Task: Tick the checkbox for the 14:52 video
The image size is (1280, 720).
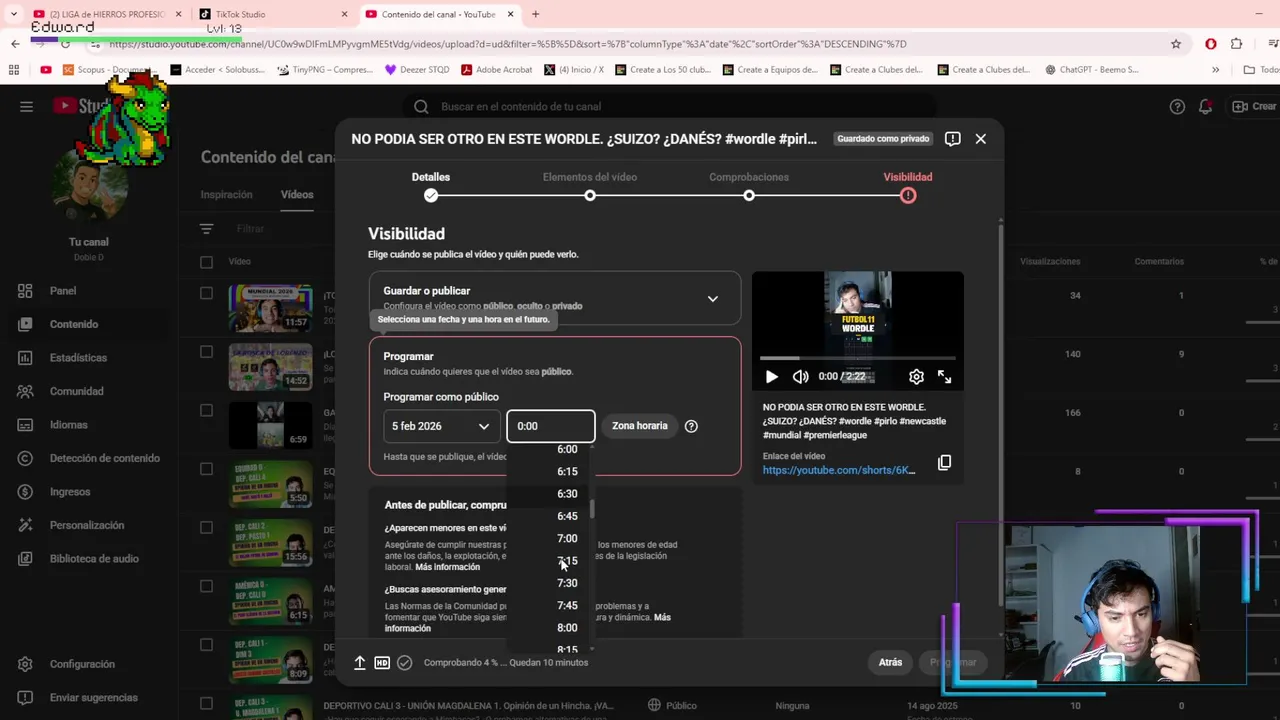Action: [x=206, y=352]
